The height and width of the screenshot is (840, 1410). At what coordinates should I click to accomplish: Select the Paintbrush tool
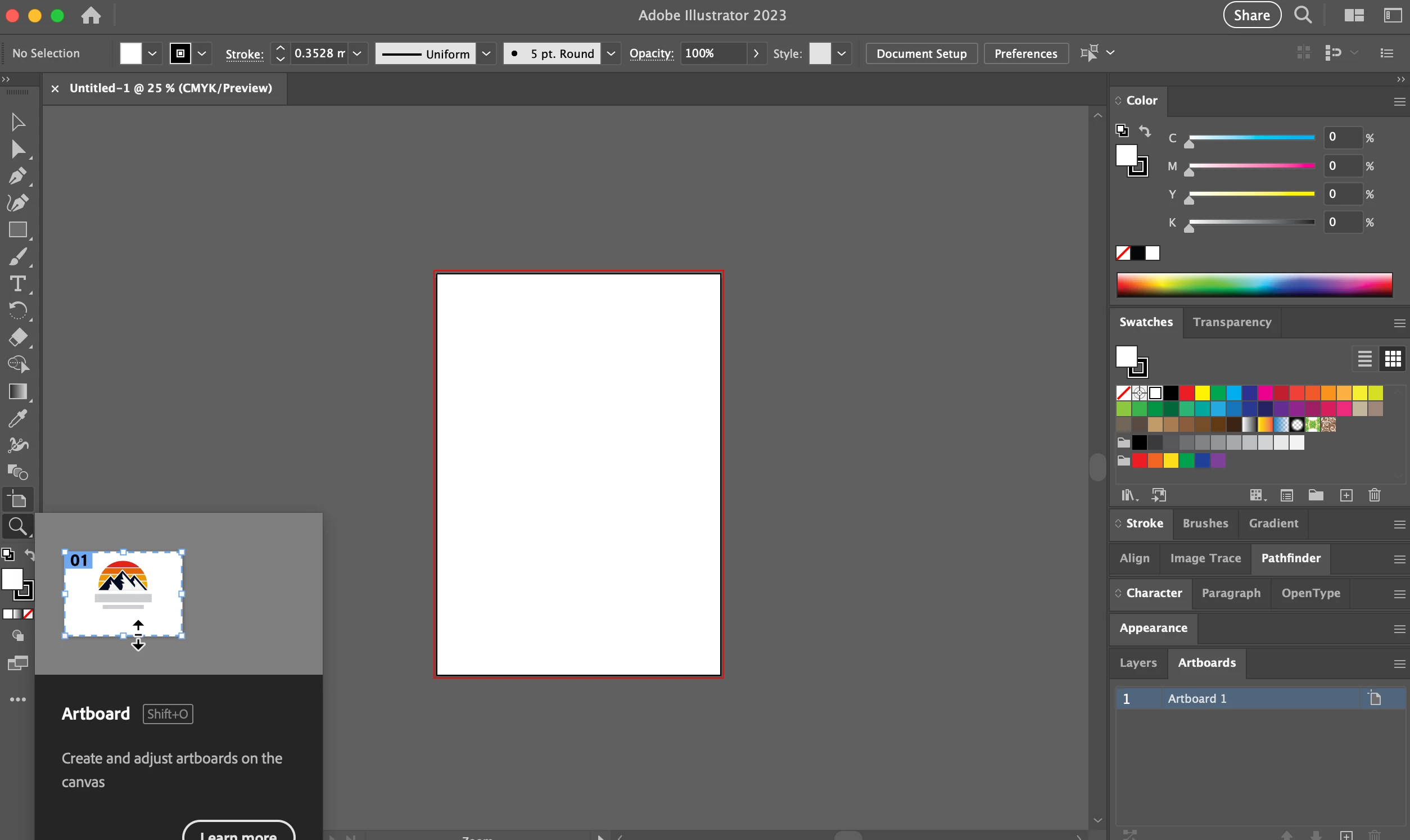[17, 257]
